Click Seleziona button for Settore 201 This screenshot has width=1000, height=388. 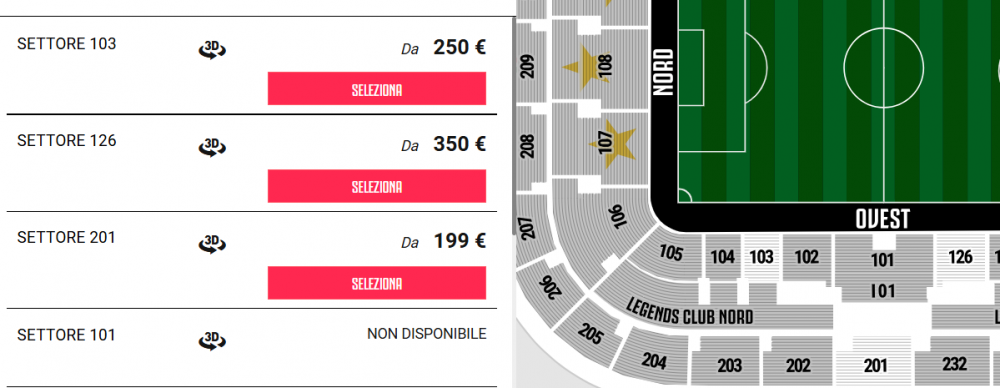click(x=377, y=283)
